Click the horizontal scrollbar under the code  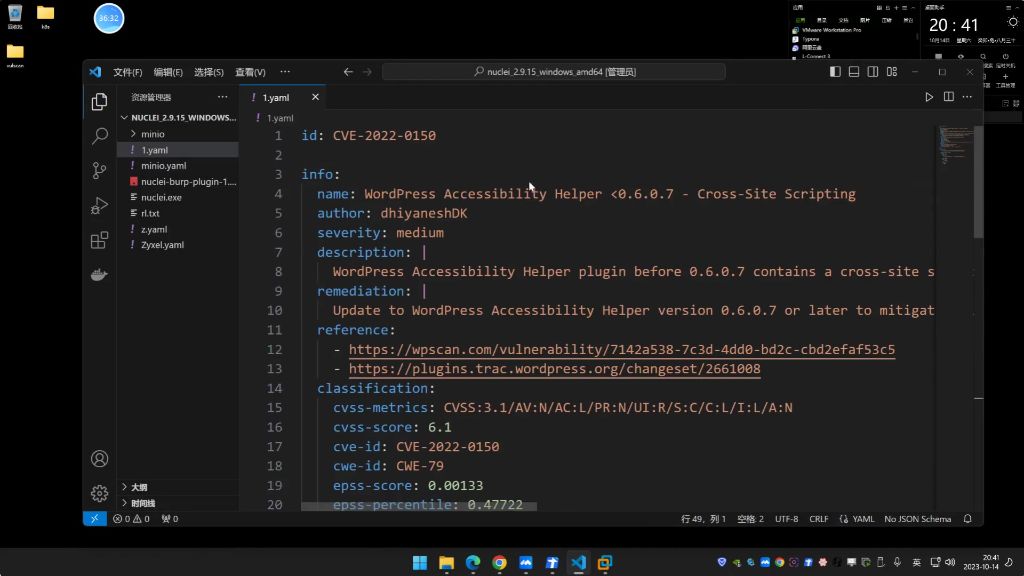coord(419,506)
